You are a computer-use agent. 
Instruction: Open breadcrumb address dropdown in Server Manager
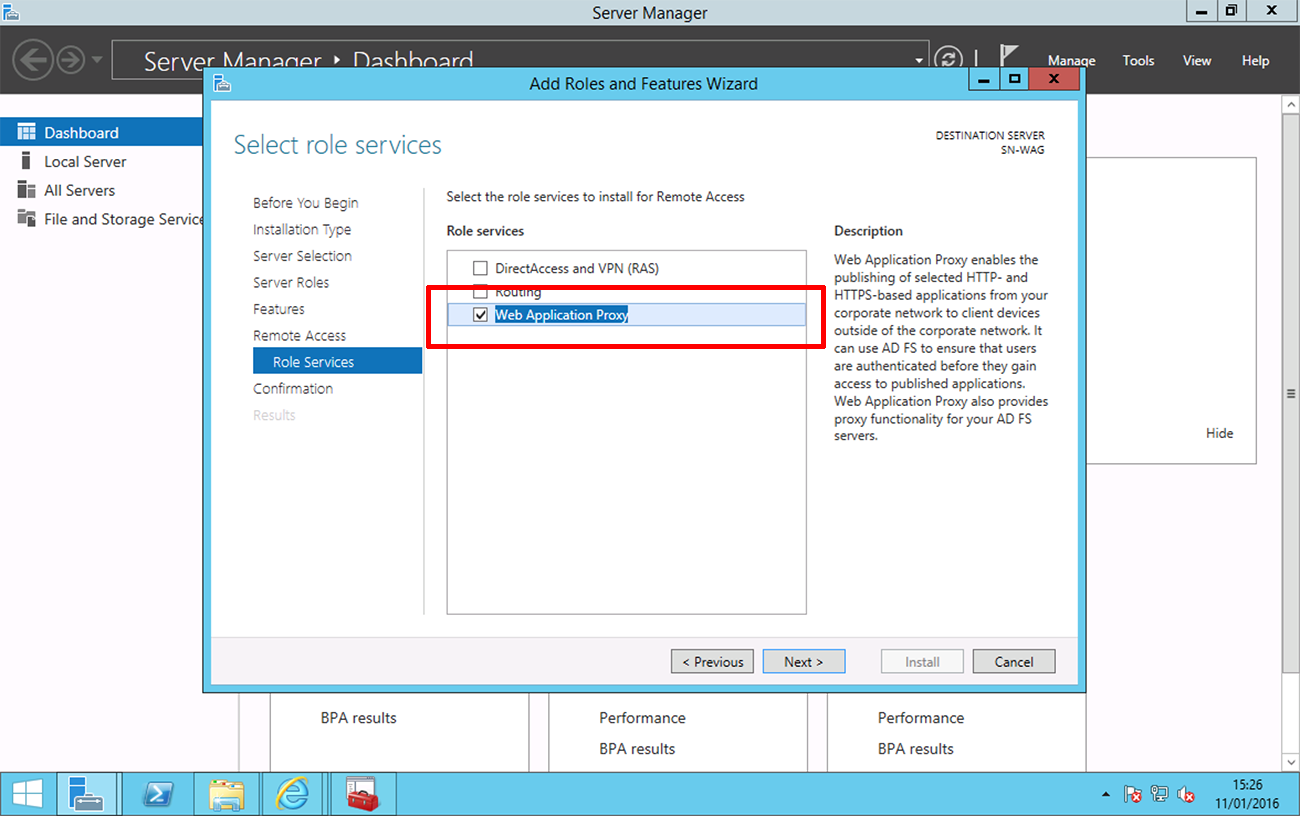[920, 60]
